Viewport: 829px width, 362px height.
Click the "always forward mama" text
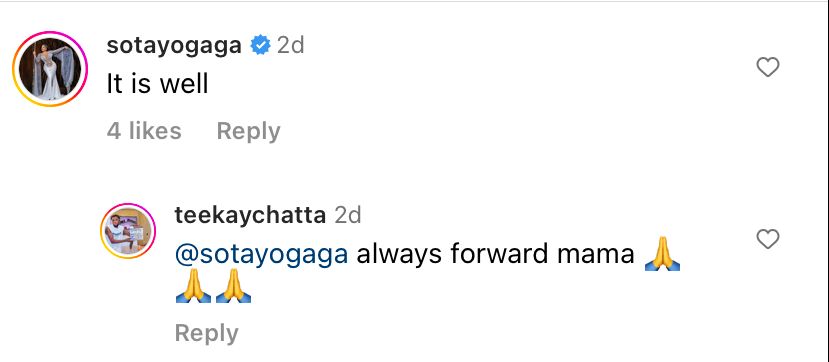click(495, 254)
